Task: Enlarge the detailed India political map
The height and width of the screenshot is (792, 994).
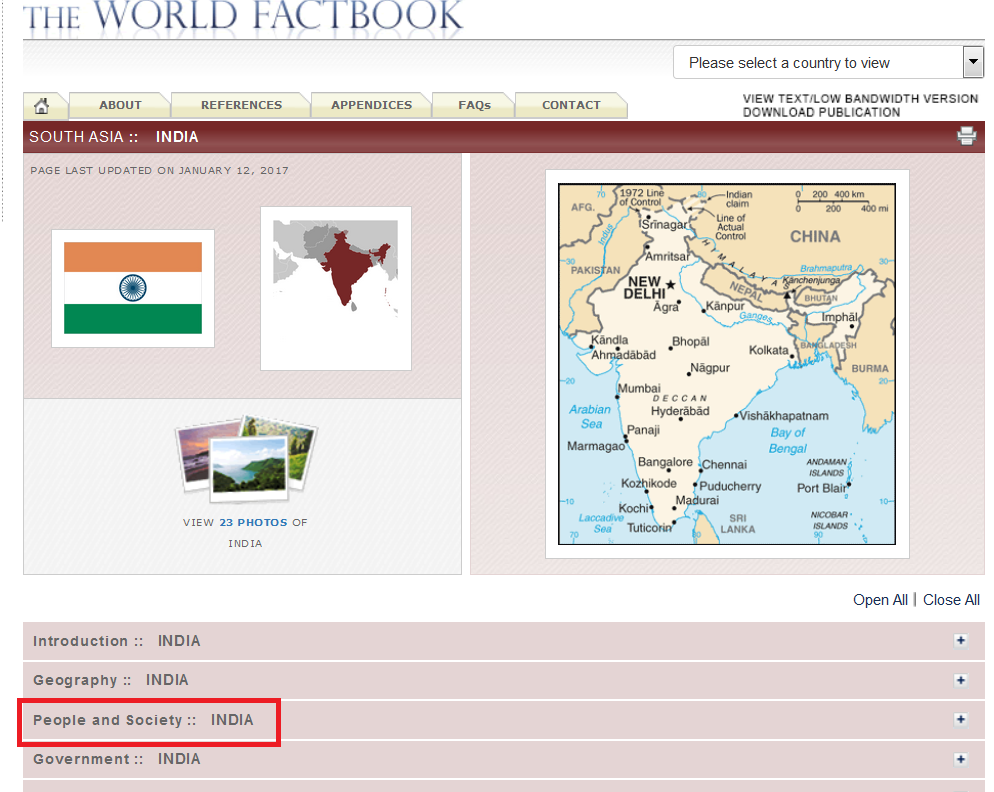Action: pos(727,364)
